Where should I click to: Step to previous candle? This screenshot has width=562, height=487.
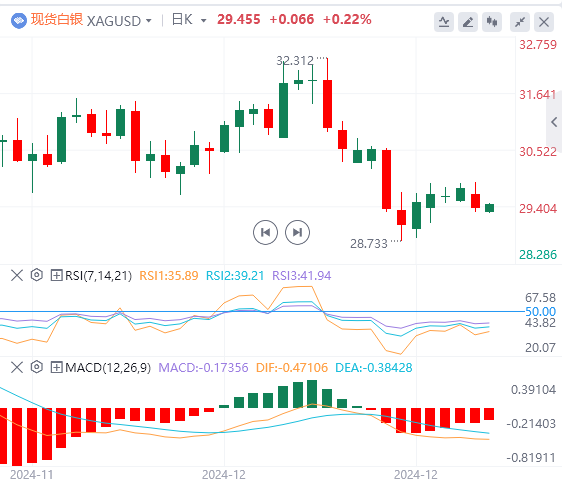[265, 233]
